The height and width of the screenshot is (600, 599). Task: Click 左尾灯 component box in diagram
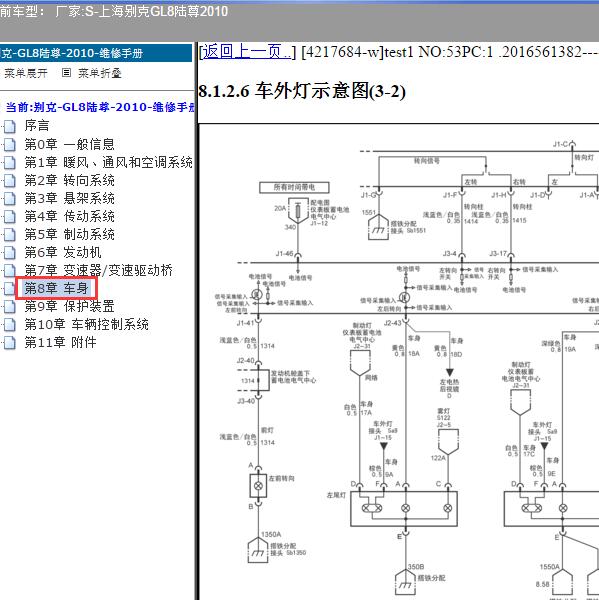click(404, 509)
